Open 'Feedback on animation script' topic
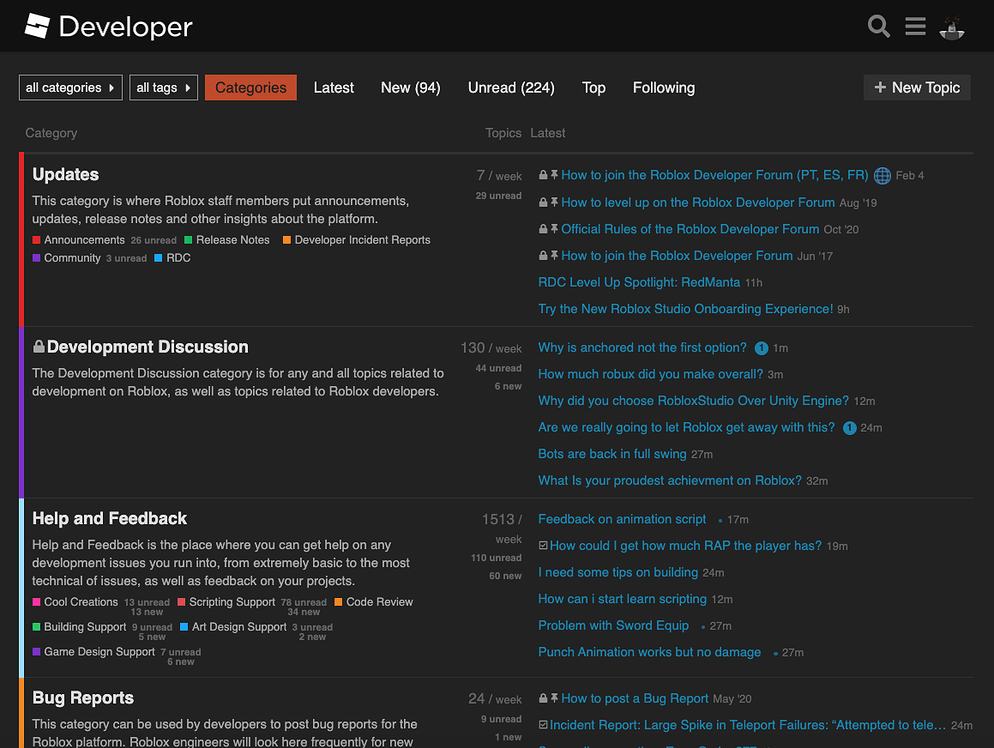The image size is (994, 748). (622, 519)
